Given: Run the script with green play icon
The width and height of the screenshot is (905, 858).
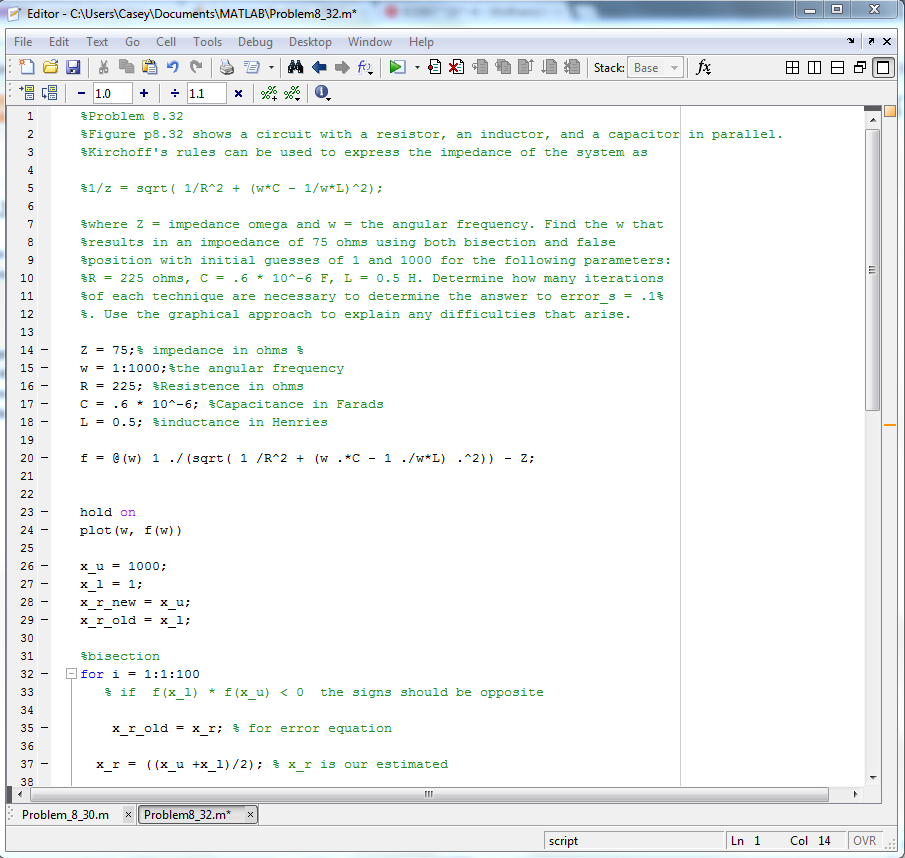Looking at the screenshot, I should pyautogui.click(x=398, y=68).
